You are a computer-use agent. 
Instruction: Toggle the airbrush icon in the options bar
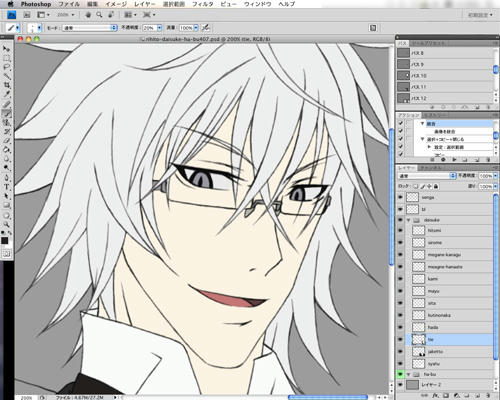click(206, 28)
